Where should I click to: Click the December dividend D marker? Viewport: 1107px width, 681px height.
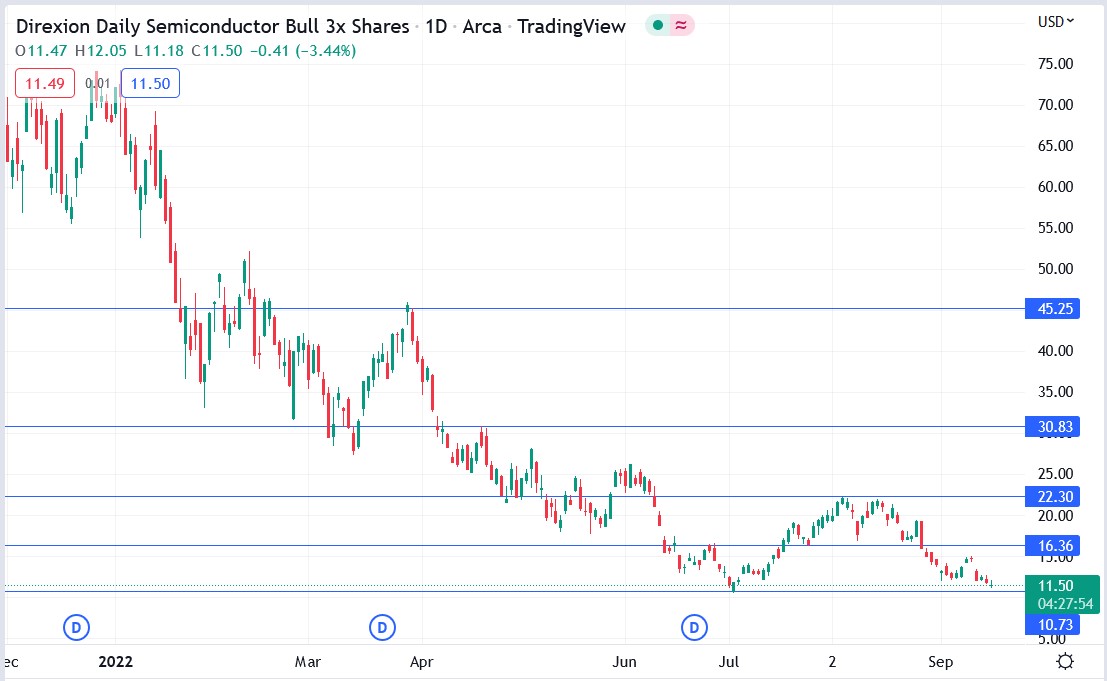[x=76, y=627]
